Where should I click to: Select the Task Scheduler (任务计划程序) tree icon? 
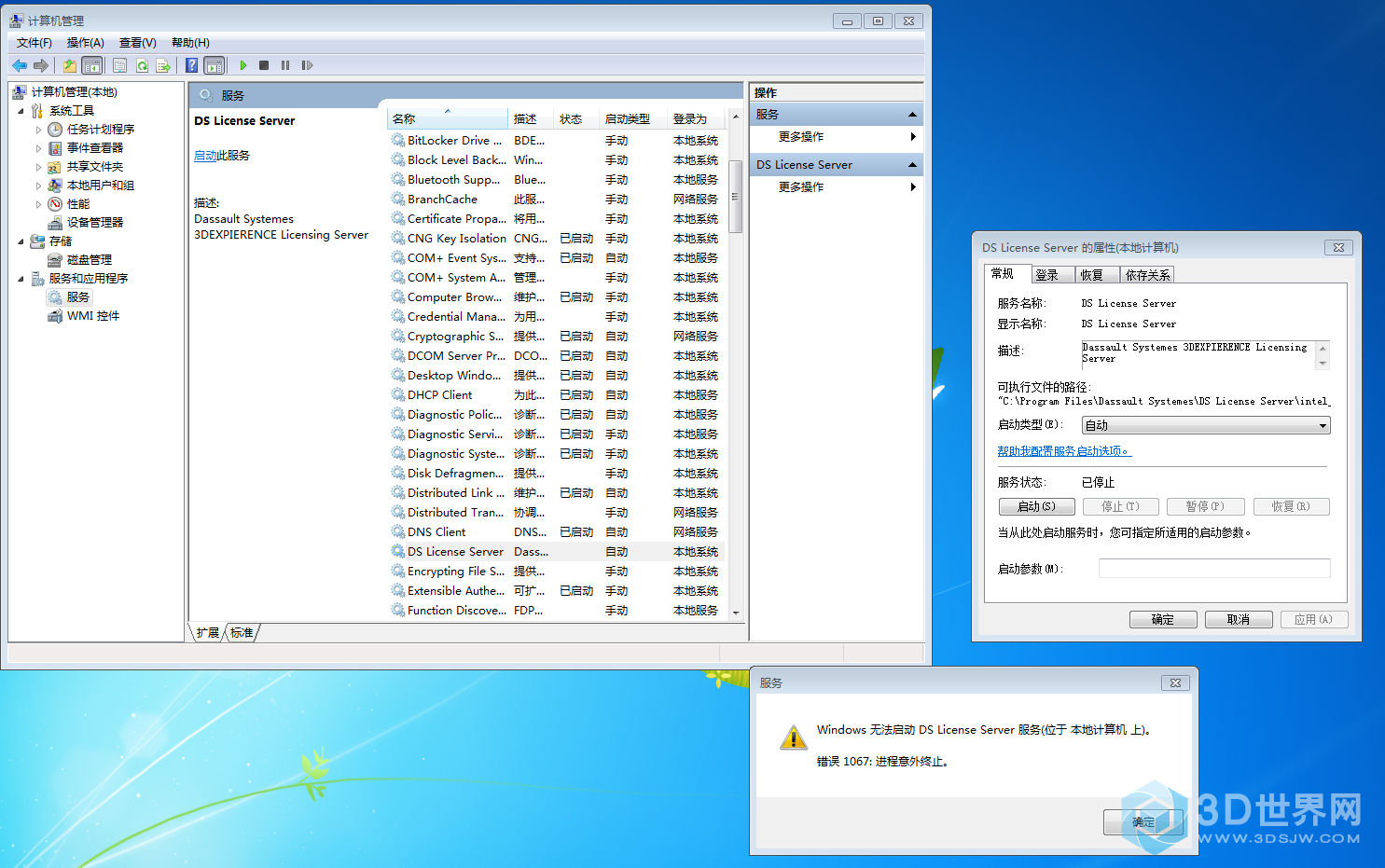tap(55, 130)
